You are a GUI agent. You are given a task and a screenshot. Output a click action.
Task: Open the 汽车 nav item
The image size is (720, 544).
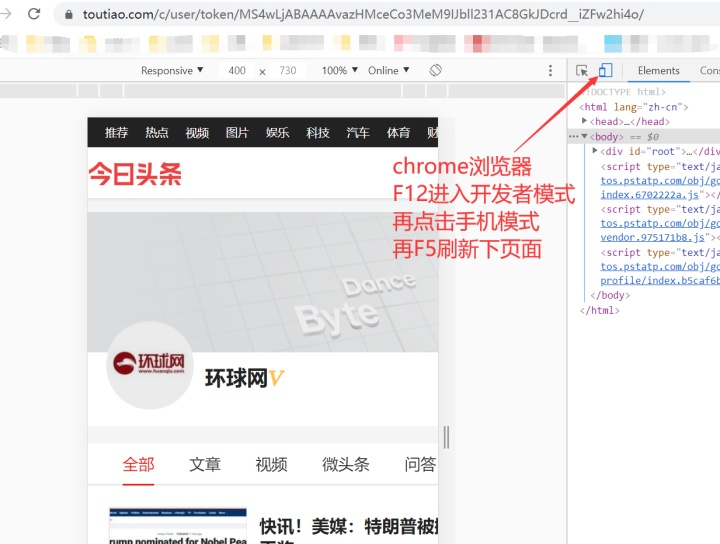tap(358, 133)
